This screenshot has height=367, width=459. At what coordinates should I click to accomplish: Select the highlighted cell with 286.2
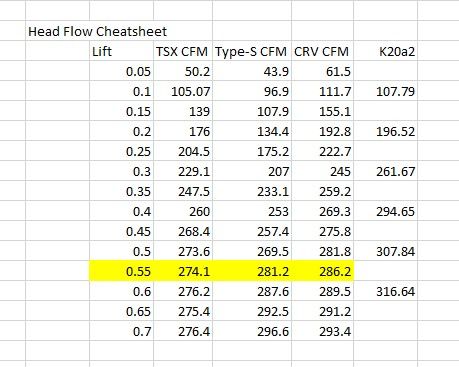click(322, 271)
